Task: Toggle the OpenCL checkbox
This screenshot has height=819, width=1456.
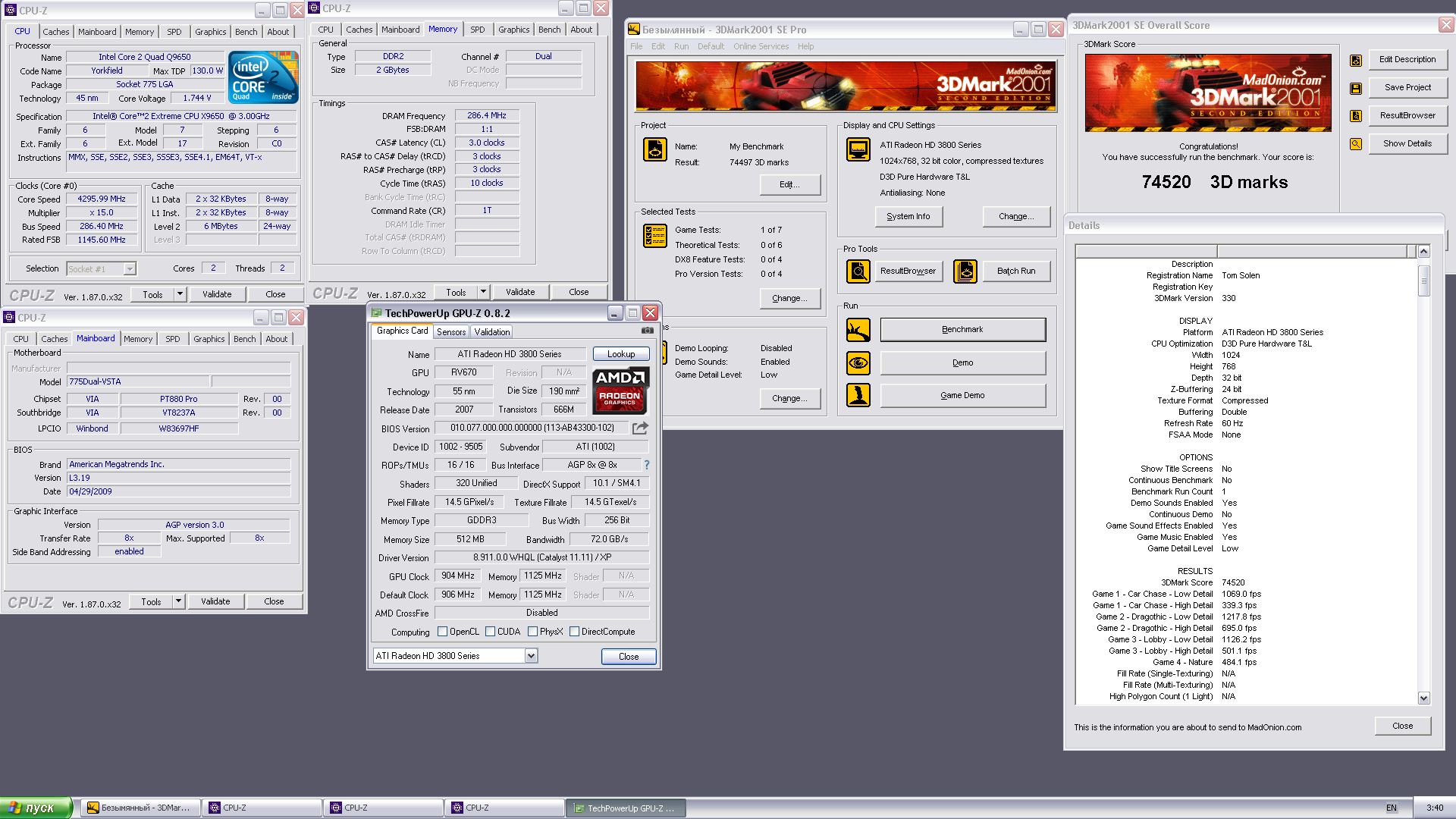Action: [x=442, y=632]
